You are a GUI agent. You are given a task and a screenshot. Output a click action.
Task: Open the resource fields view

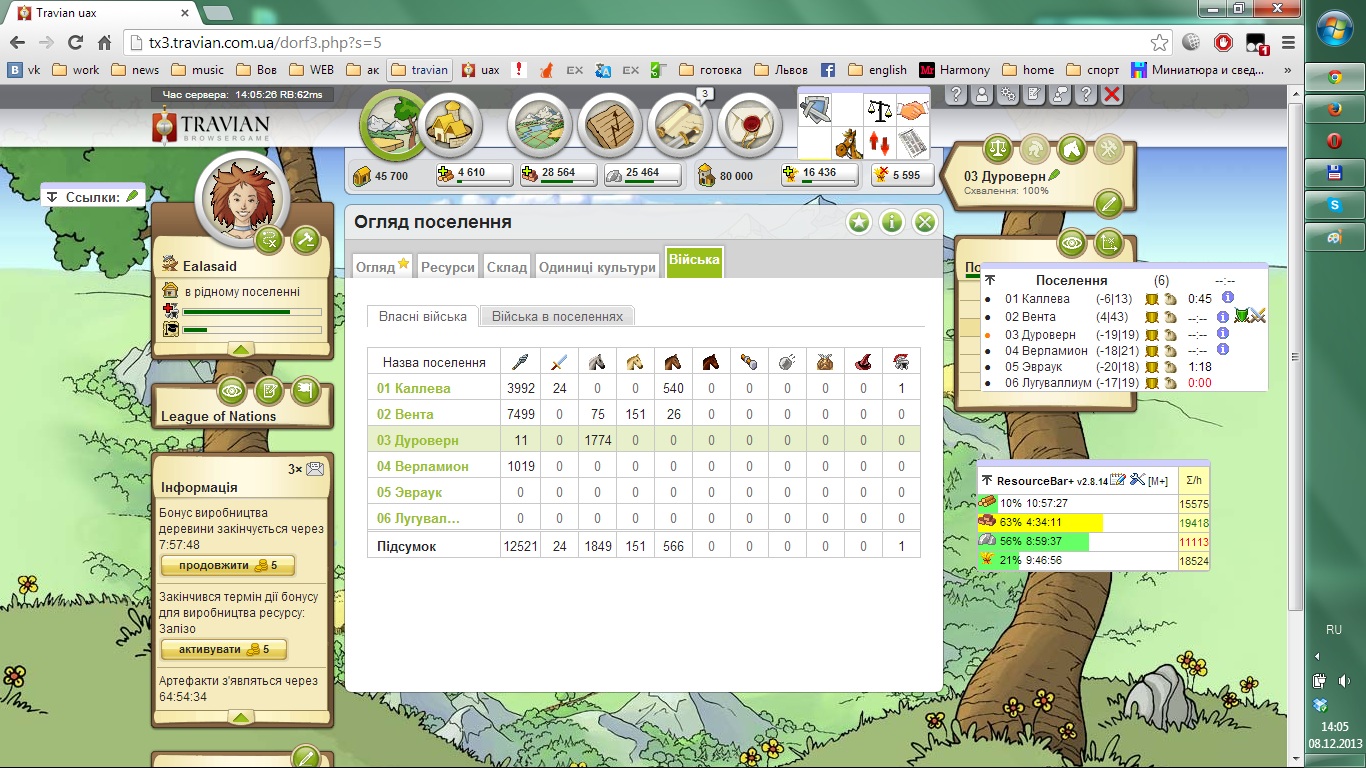[x=393, y=125]
